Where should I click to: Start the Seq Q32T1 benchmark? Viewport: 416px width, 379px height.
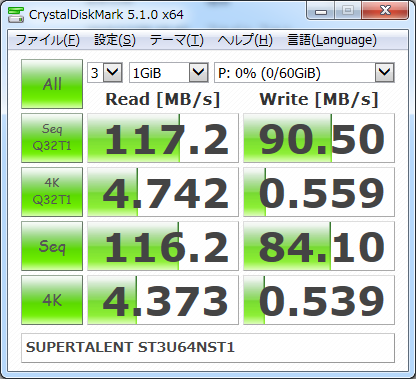(52, 138)
